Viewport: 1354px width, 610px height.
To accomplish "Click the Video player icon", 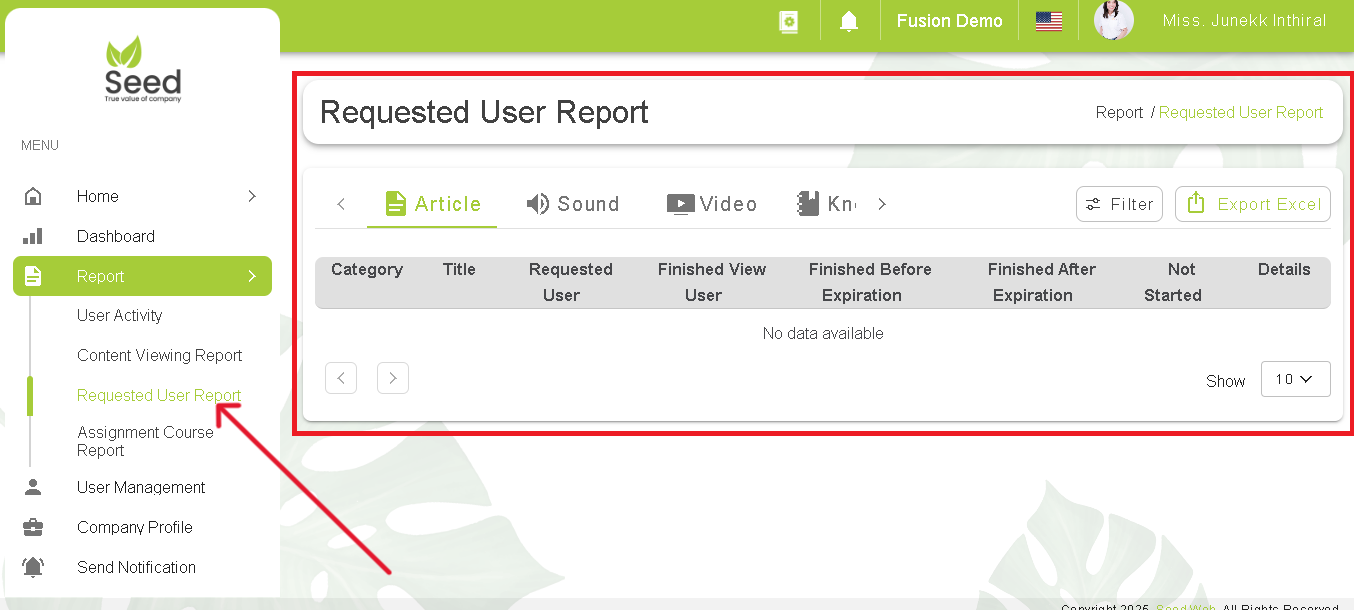I will point(680,203).
